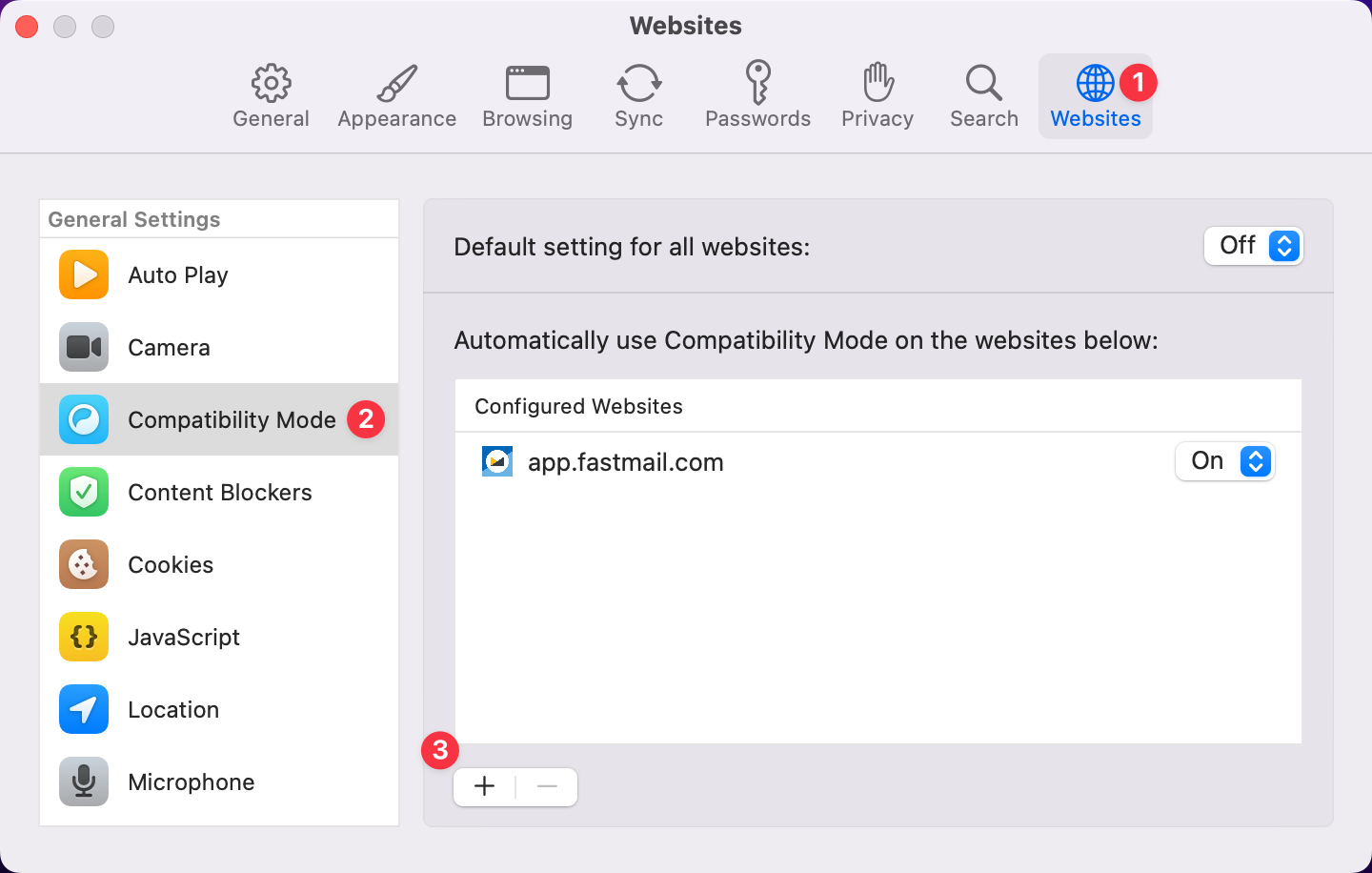Click the Location settings icon
This screenshot has width=1372, height=873.
83,709
